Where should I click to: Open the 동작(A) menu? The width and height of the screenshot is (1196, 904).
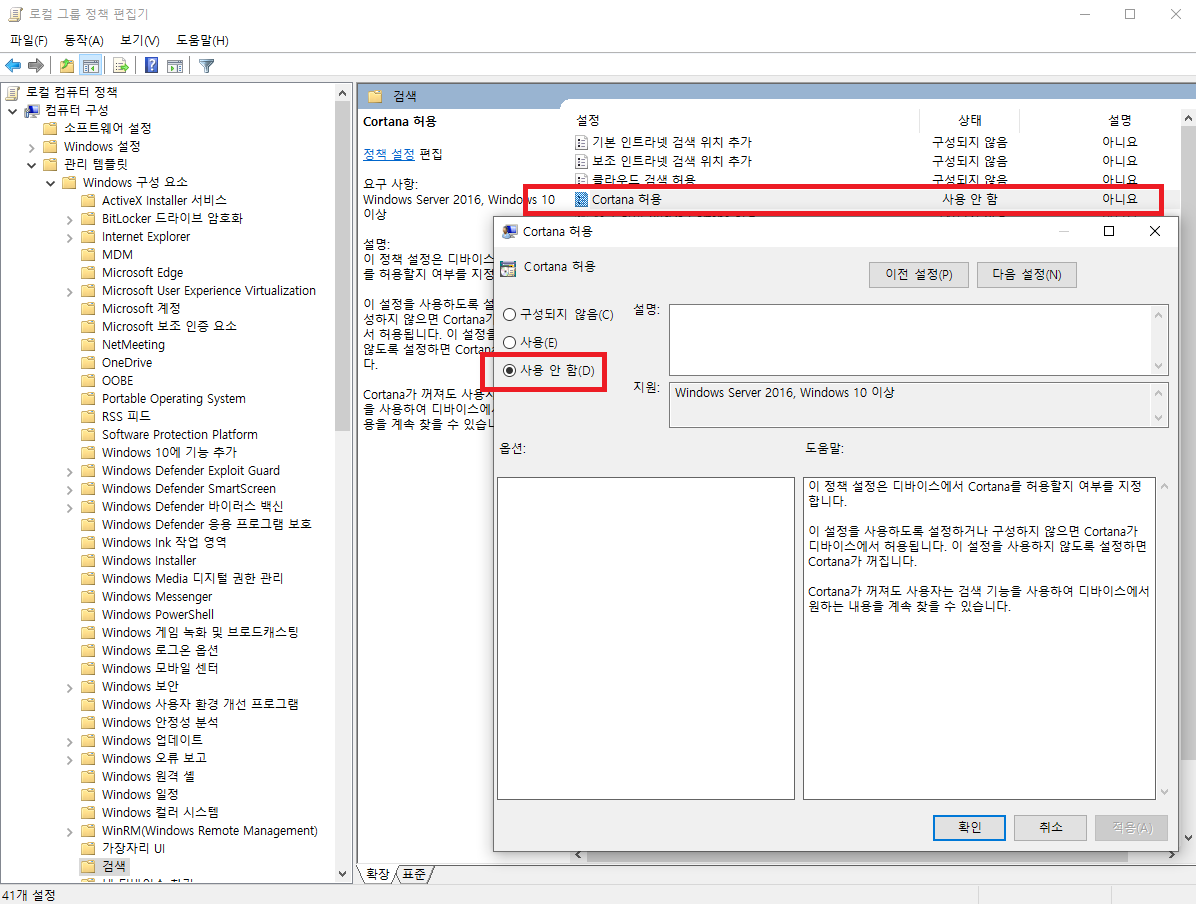(83, 40)
